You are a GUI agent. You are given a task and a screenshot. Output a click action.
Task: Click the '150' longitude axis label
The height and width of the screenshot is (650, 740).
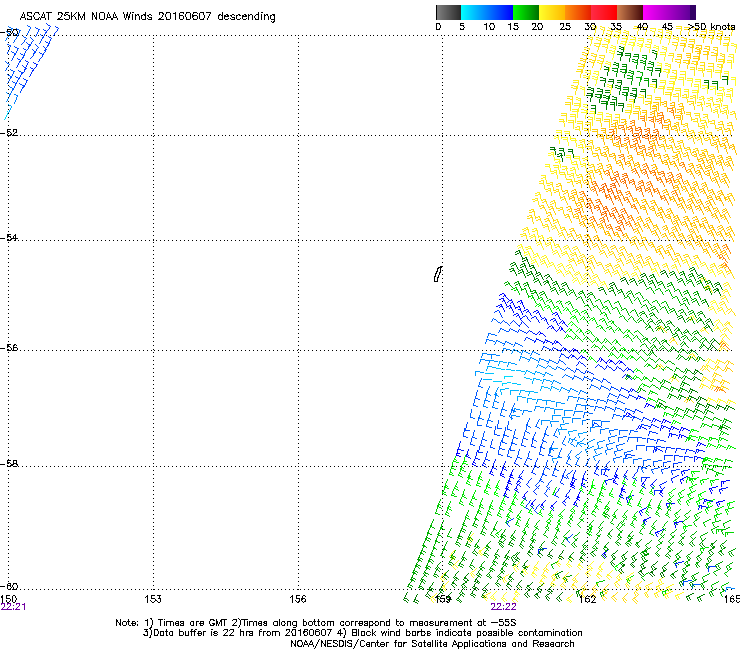[x=9, y=599]
